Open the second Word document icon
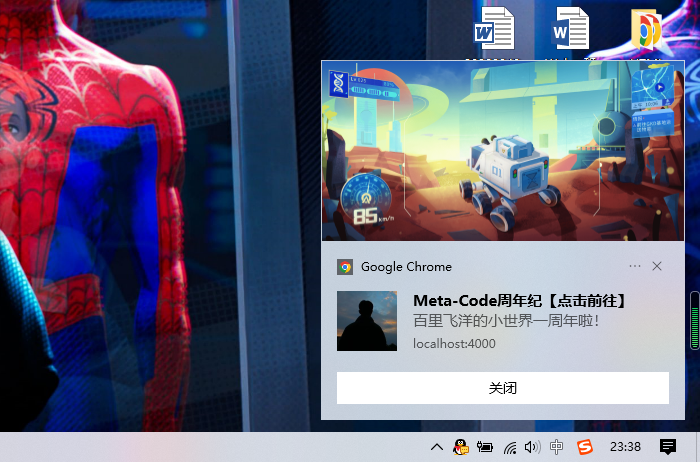This screenshot has width=700, height=462. [x=572, y=28]
